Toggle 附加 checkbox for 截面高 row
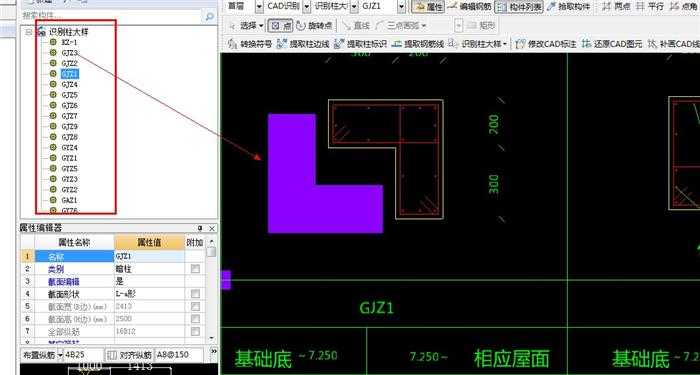The height and width of the screenshot is (375, 700). click(195, 319)
